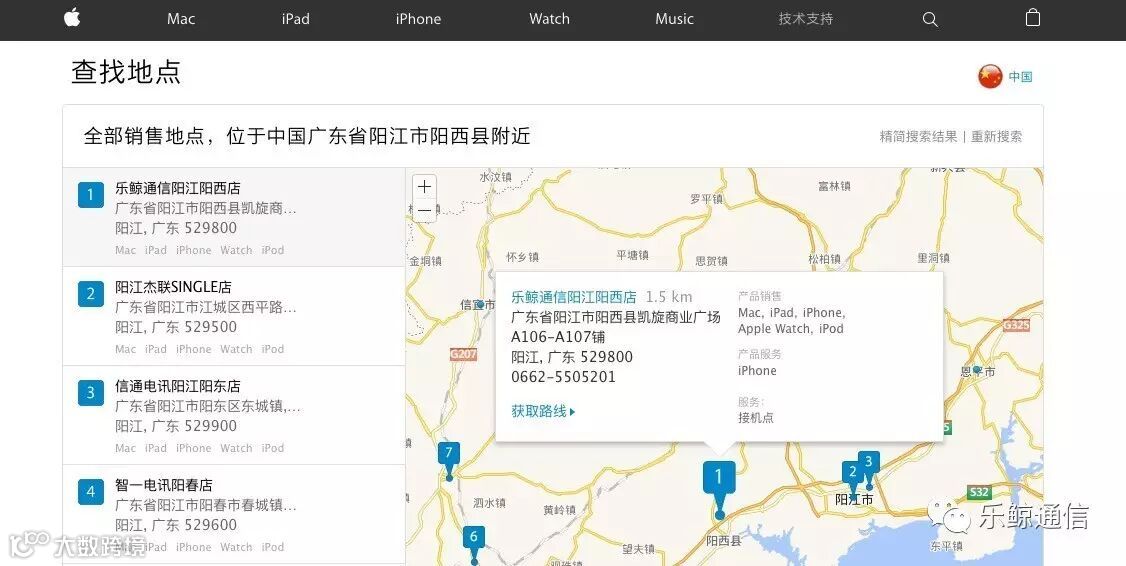The image size is (1126, 566).
Task: Click 重新搜索 link
Action: tap(997, 136)
